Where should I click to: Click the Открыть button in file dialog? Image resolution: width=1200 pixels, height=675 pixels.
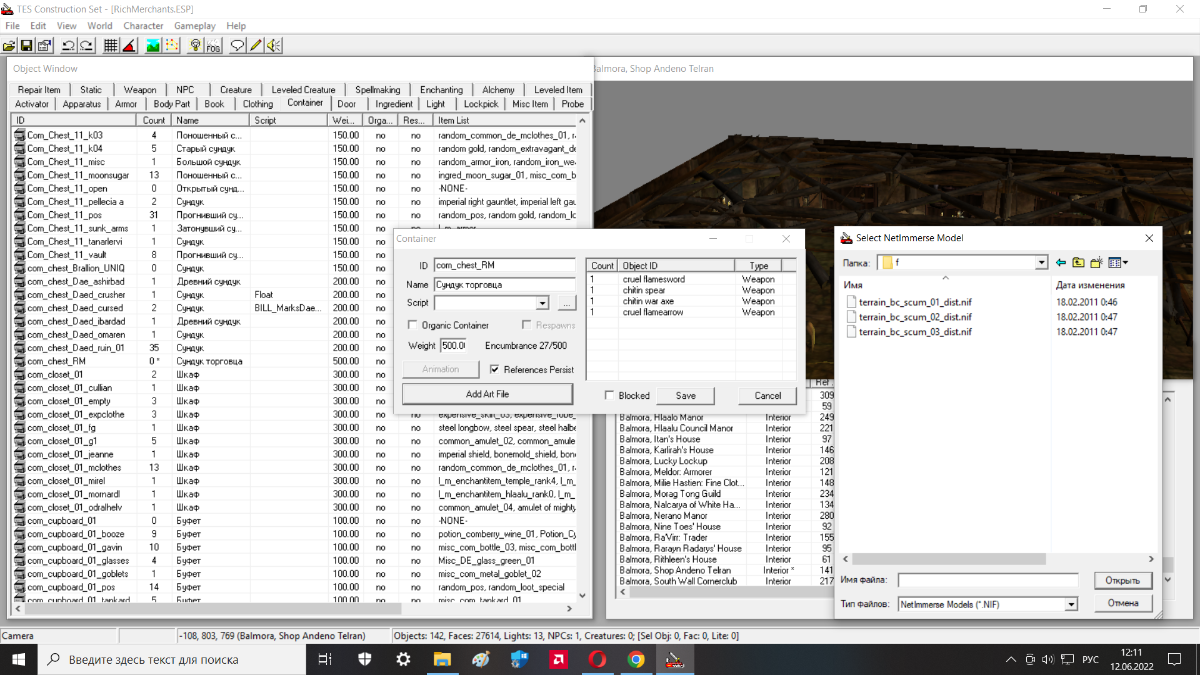[1122, 580]
